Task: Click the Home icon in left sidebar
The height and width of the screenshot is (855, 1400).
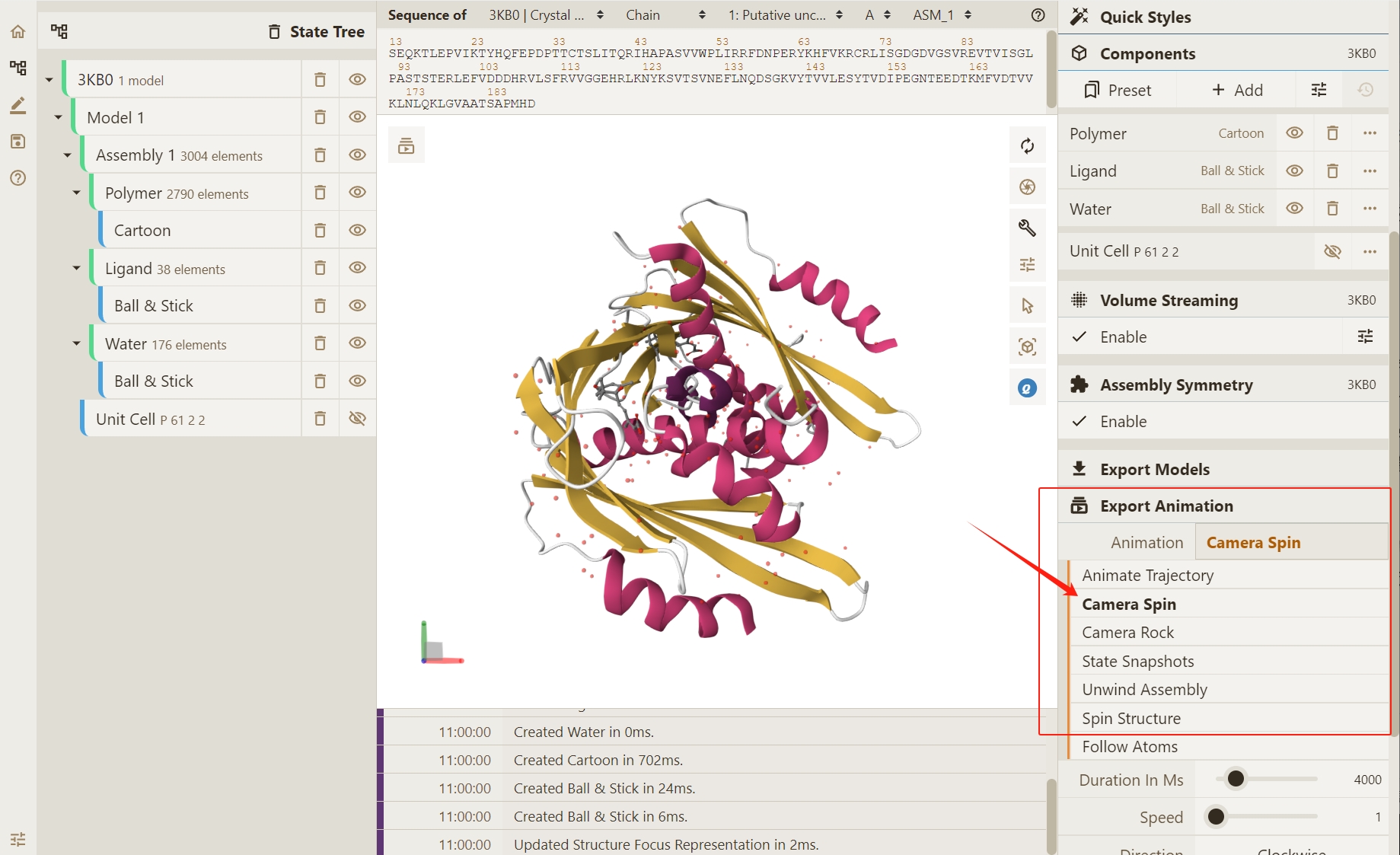Action: pyautogui.click(x=18, y=32)
